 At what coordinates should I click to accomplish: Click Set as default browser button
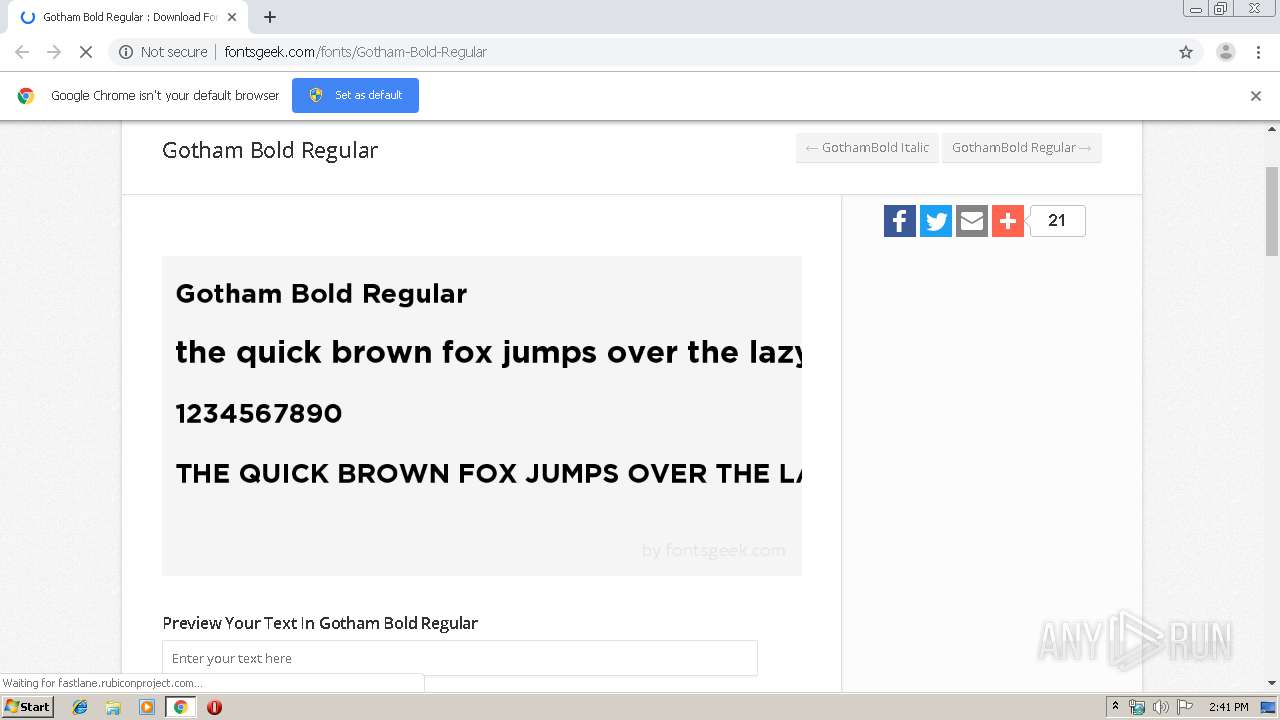[x=355, y=95]
